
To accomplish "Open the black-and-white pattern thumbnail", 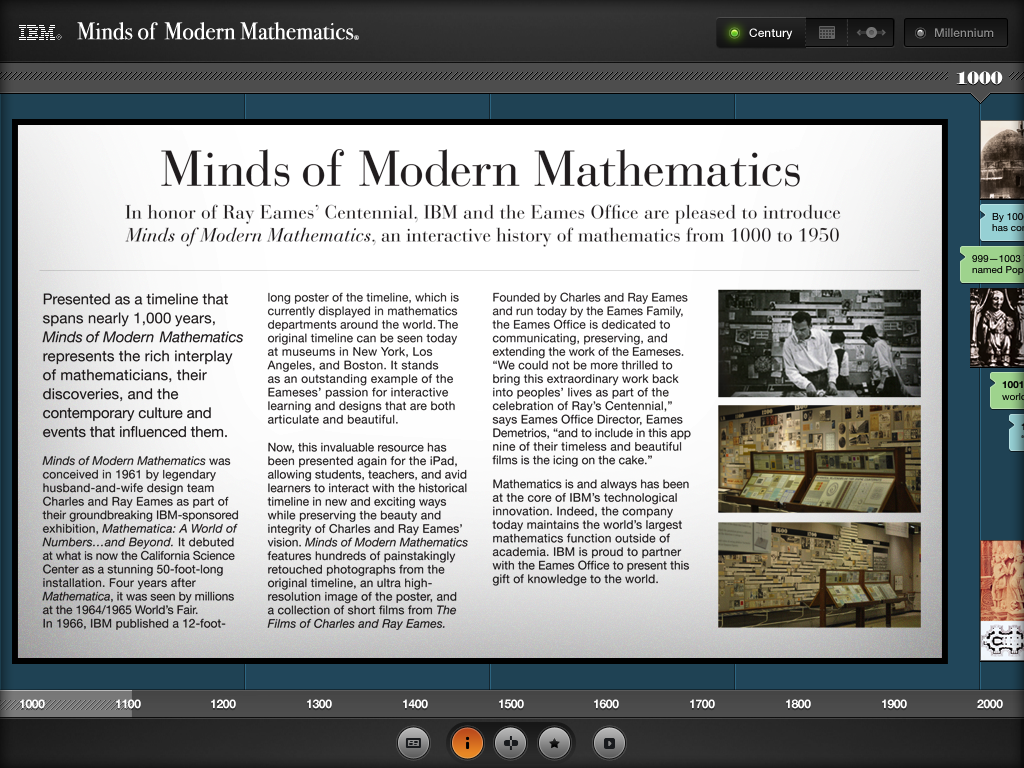I will pyautogui.click(x=1002, y=641).
